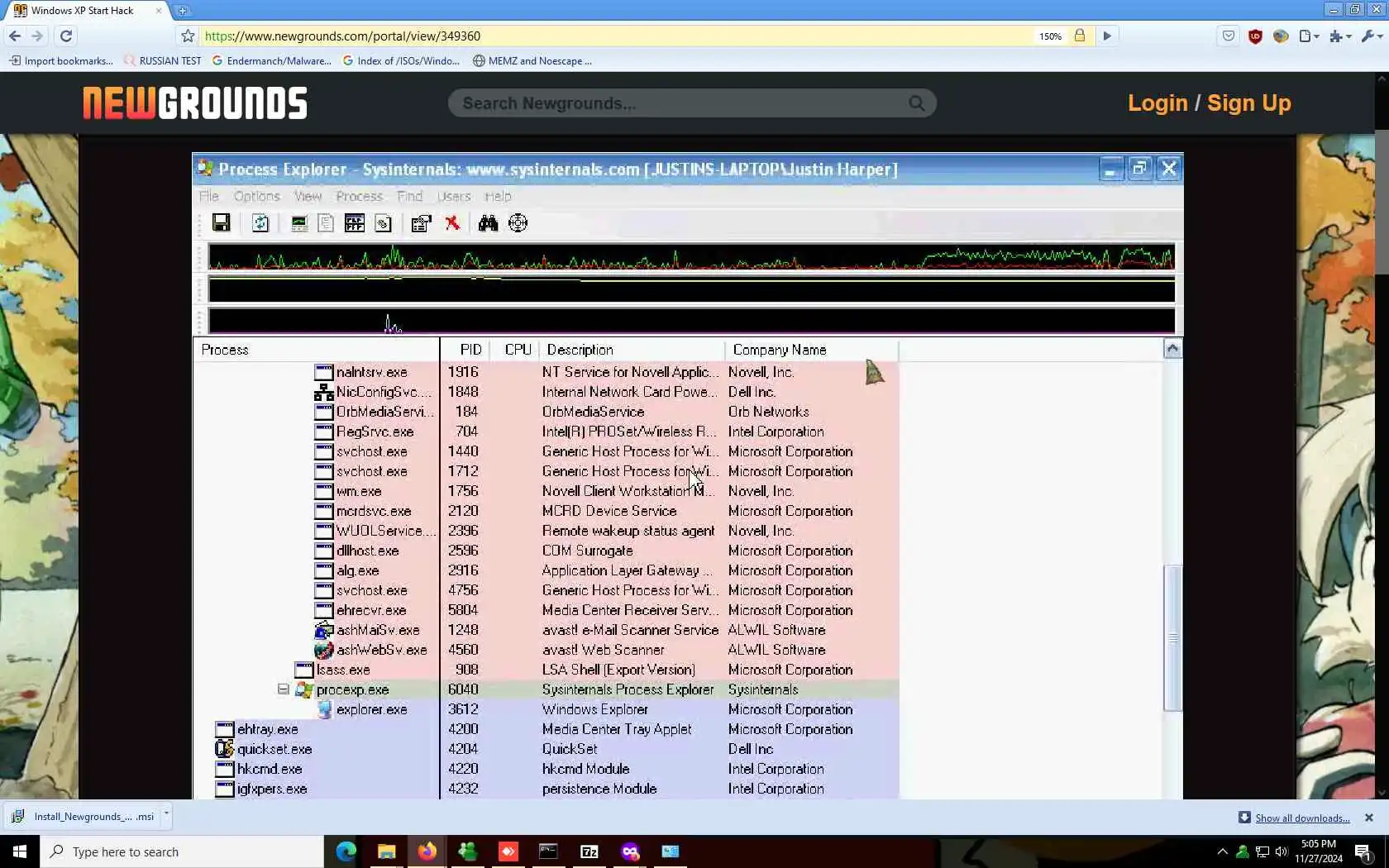Click the Pocket save icon in browser toolbar
The width and height of the screenshot is (1389, 868).
pyautogui.click(x=1229, y=36)
